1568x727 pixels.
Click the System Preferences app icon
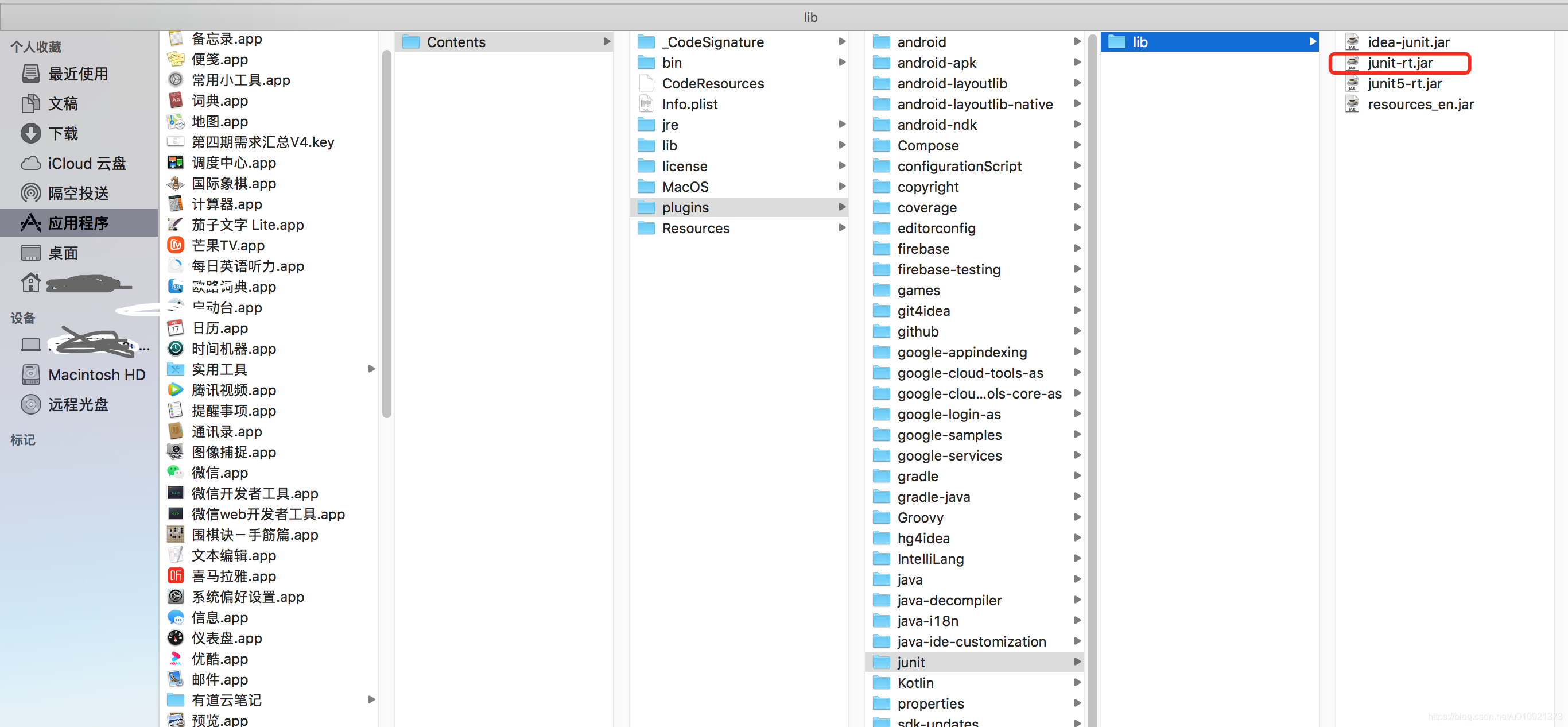tap(175, 597)
